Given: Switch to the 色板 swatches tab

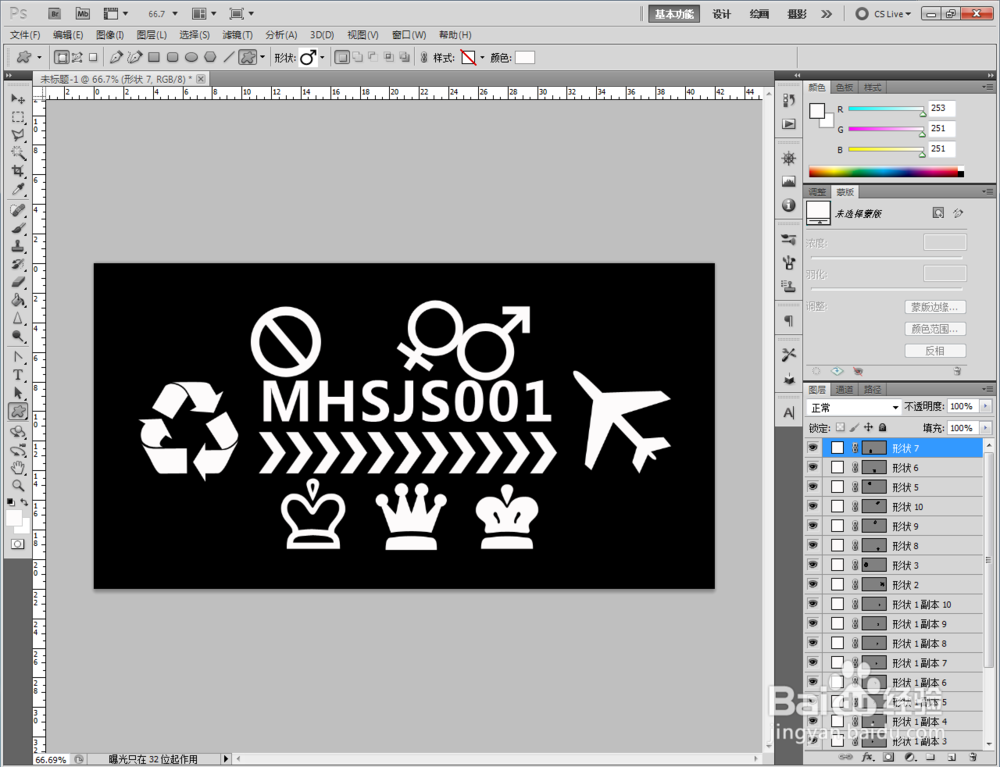Looking at the screenshot, I should click(844, 87).
